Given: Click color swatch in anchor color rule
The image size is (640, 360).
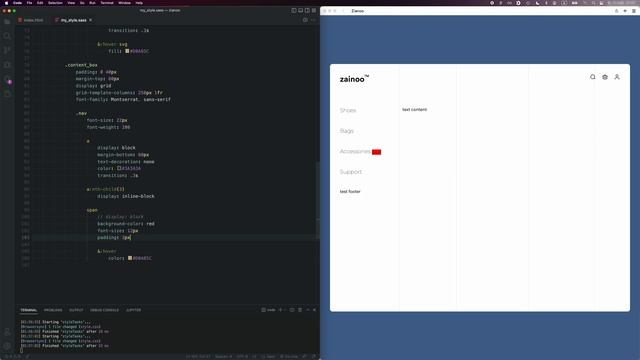Looking at the screenshot, I should click(x=119, y=168).
